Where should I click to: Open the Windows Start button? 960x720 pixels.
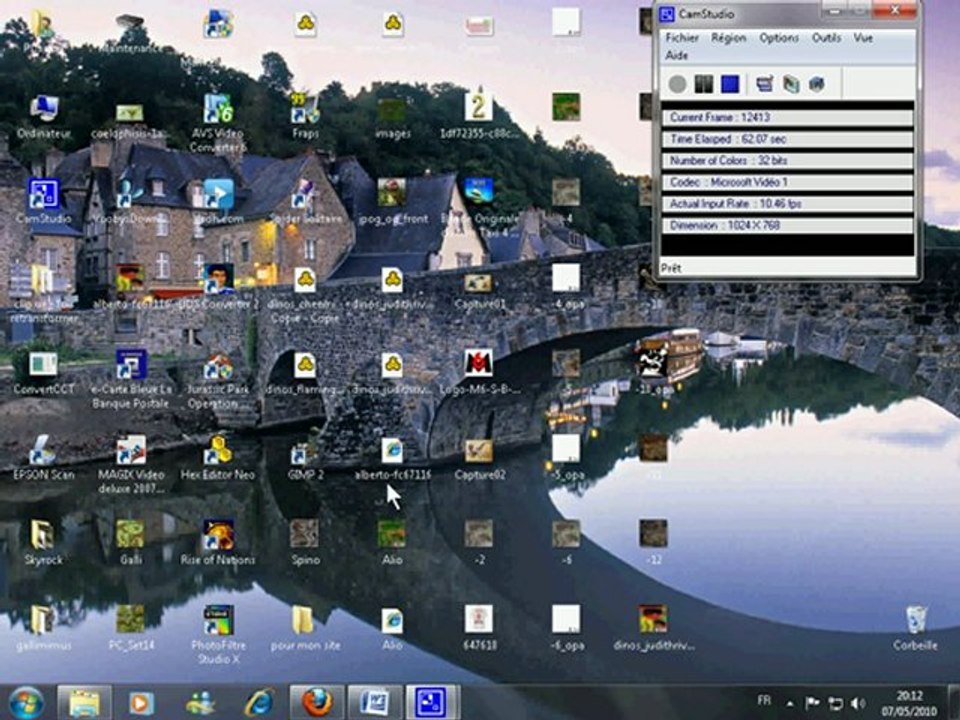pos(26,702)
